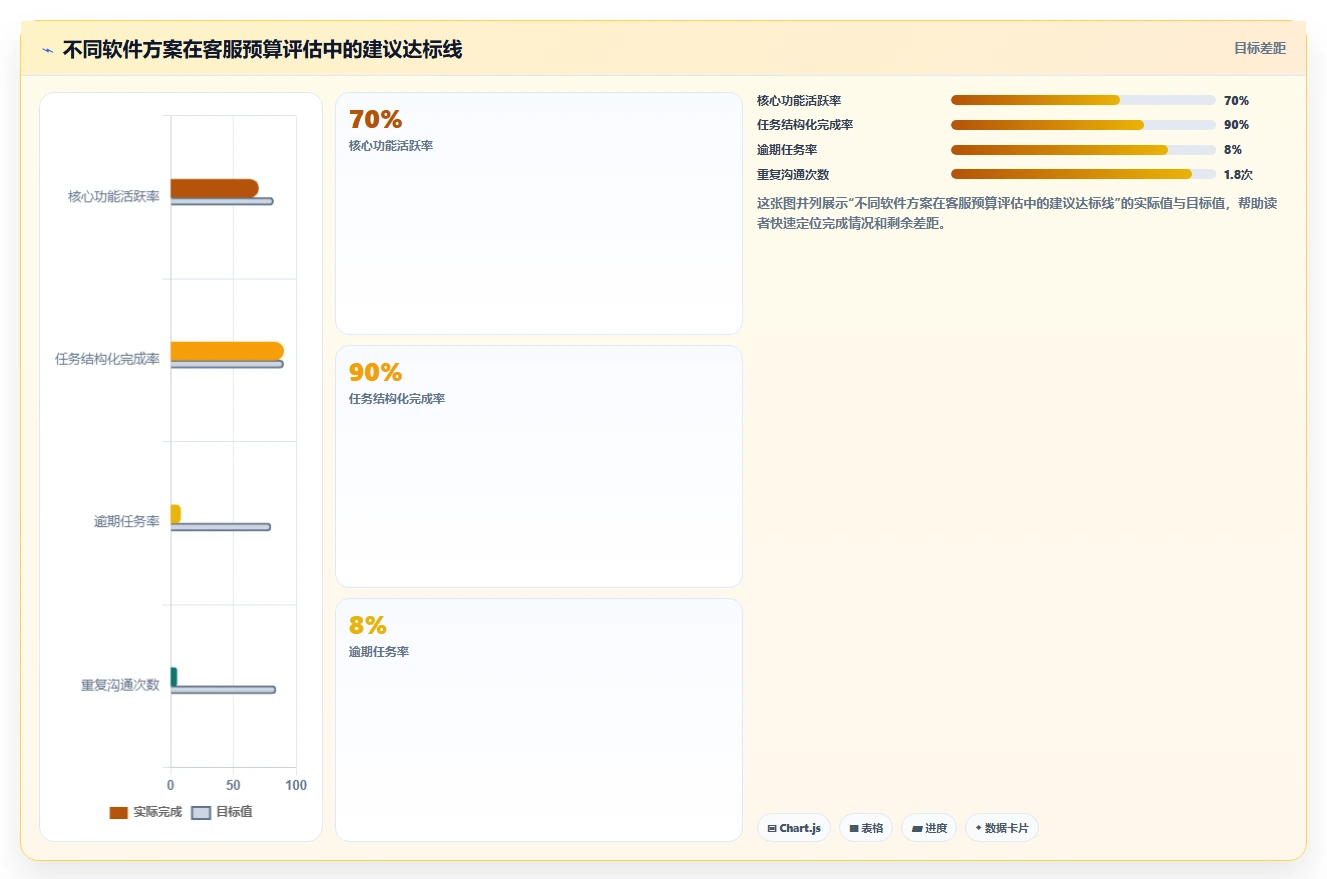This screenshot has width=1327, height=879.
Task: Click the gray target bar for 逾期任务率
Action: click(220, 527)
